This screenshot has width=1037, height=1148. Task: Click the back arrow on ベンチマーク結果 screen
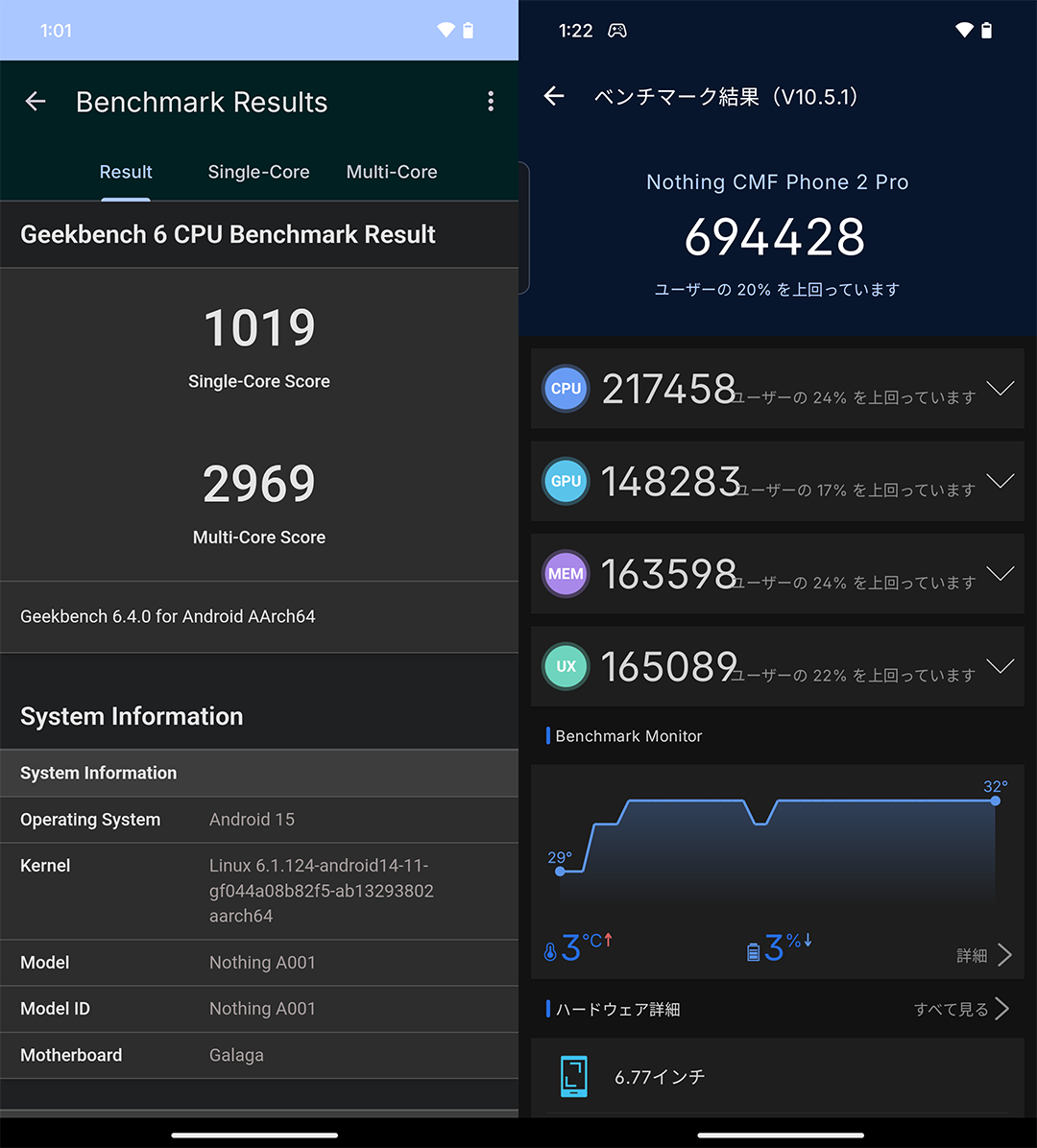click(553, 96)
